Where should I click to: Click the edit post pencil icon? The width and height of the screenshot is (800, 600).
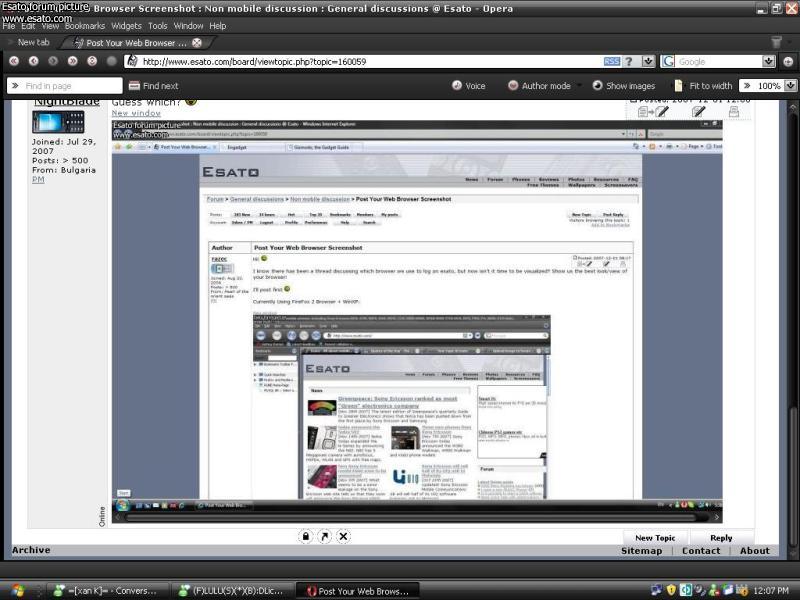click(698, 111)
